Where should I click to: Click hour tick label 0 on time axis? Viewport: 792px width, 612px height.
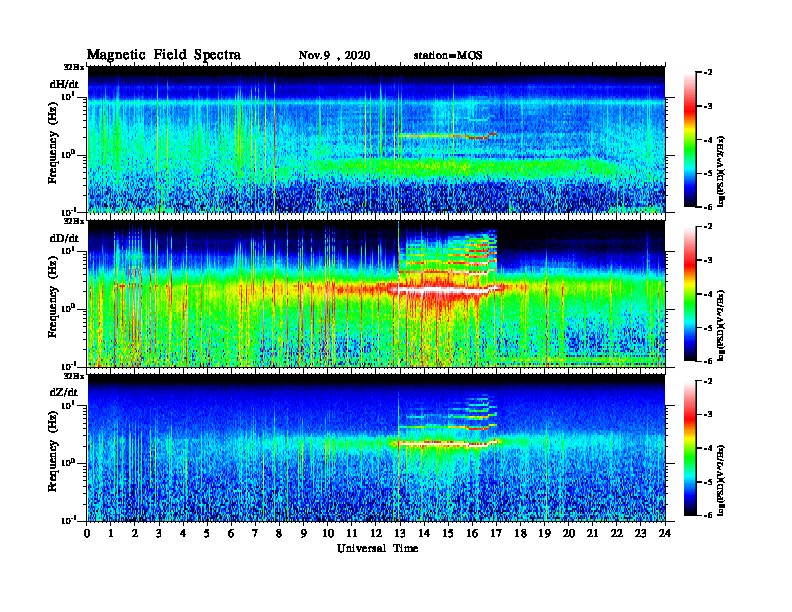coord(87,533)
